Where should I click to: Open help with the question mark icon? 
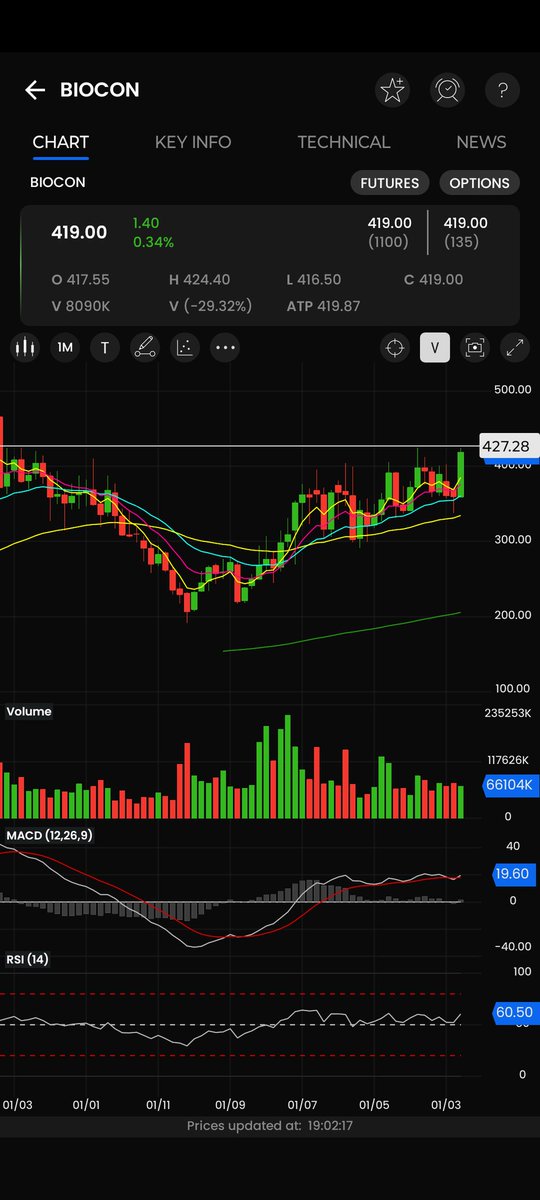(502, 90)
